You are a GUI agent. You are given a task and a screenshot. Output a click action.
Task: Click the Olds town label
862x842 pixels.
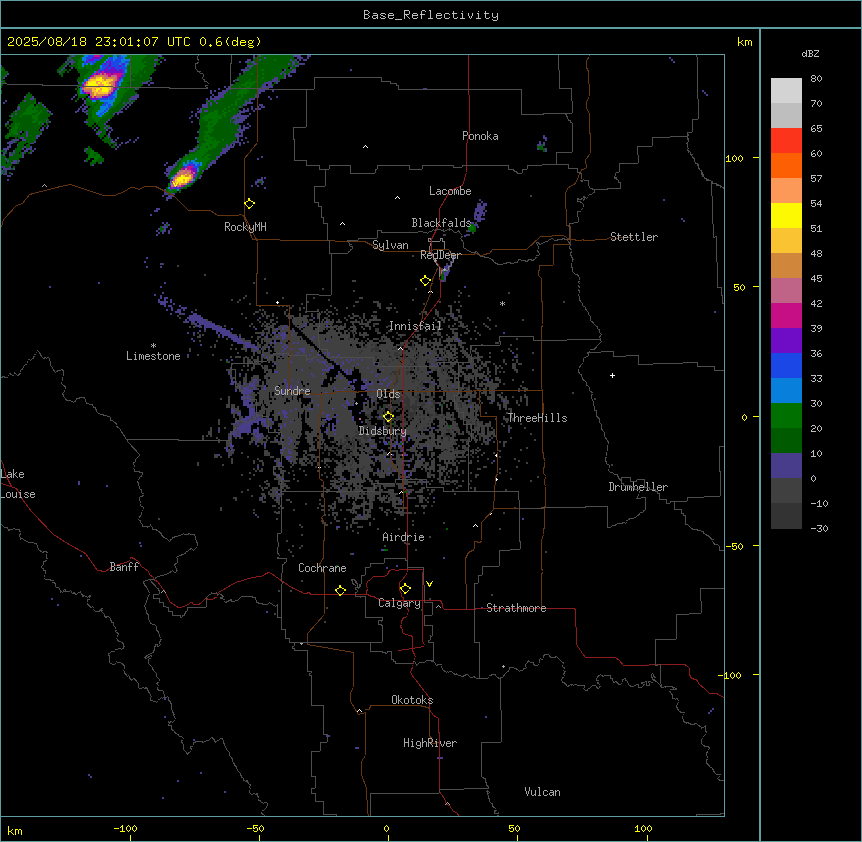(388, 394)
